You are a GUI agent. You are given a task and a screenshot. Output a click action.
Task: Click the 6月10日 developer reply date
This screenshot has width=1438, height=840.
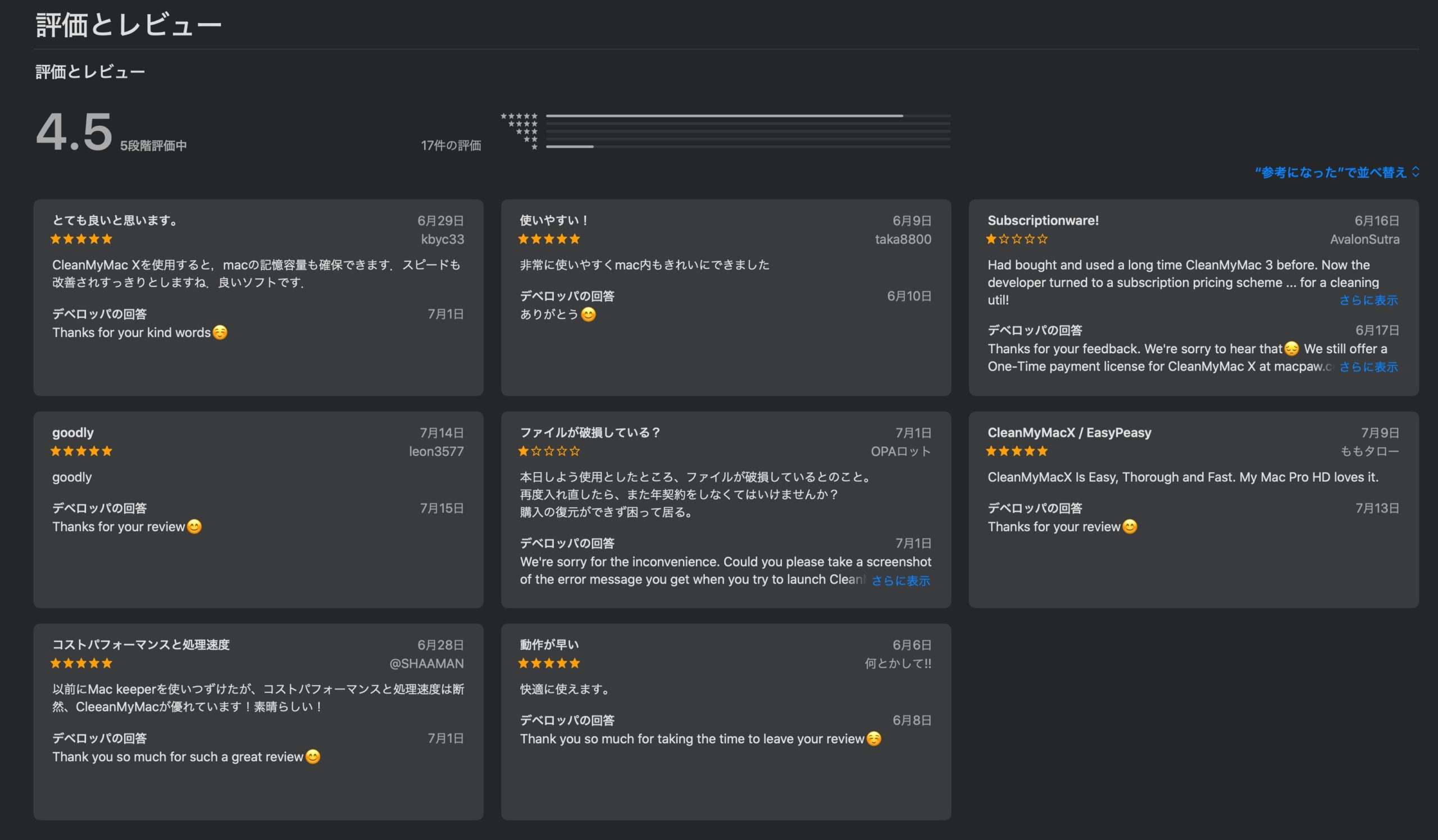pos(909,296)
